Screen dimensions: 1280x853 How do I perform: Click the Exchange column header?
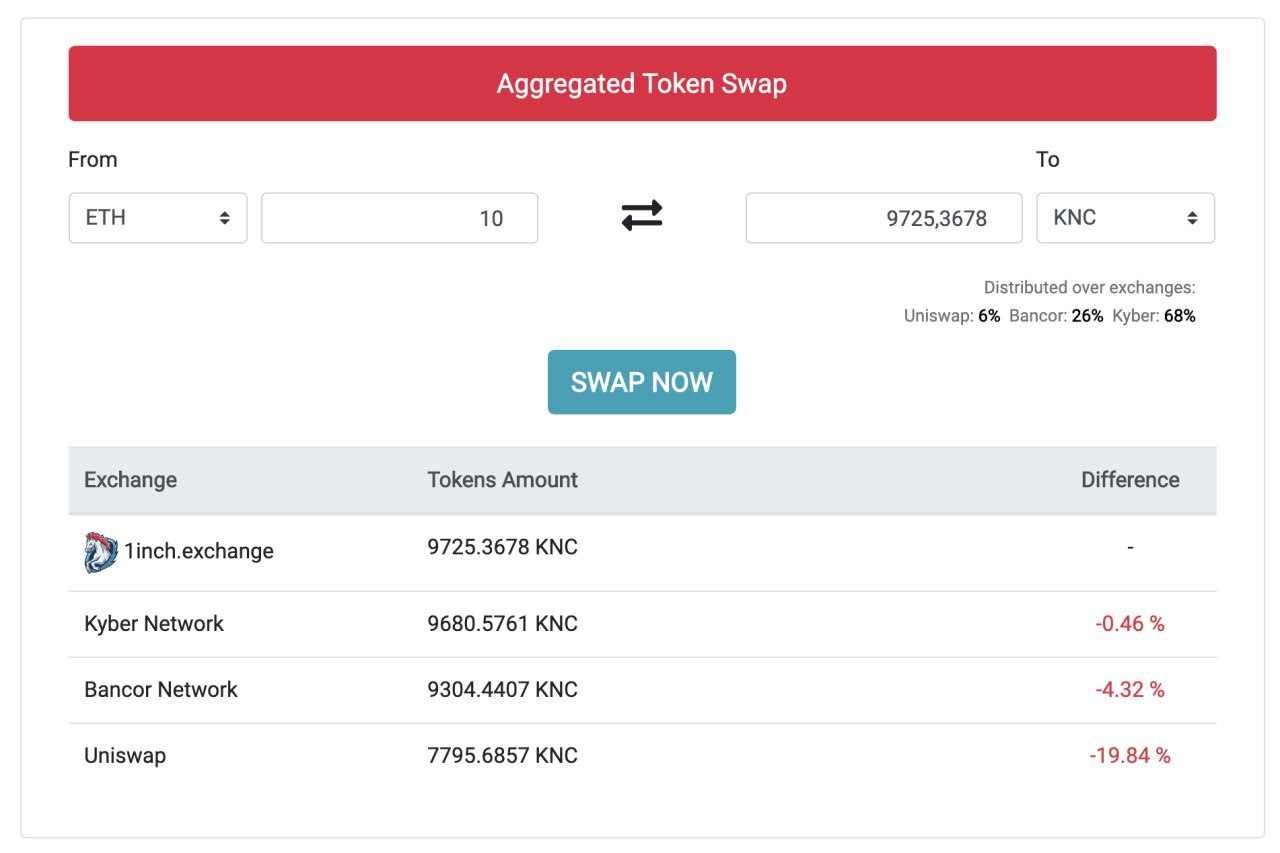(131, 480)
